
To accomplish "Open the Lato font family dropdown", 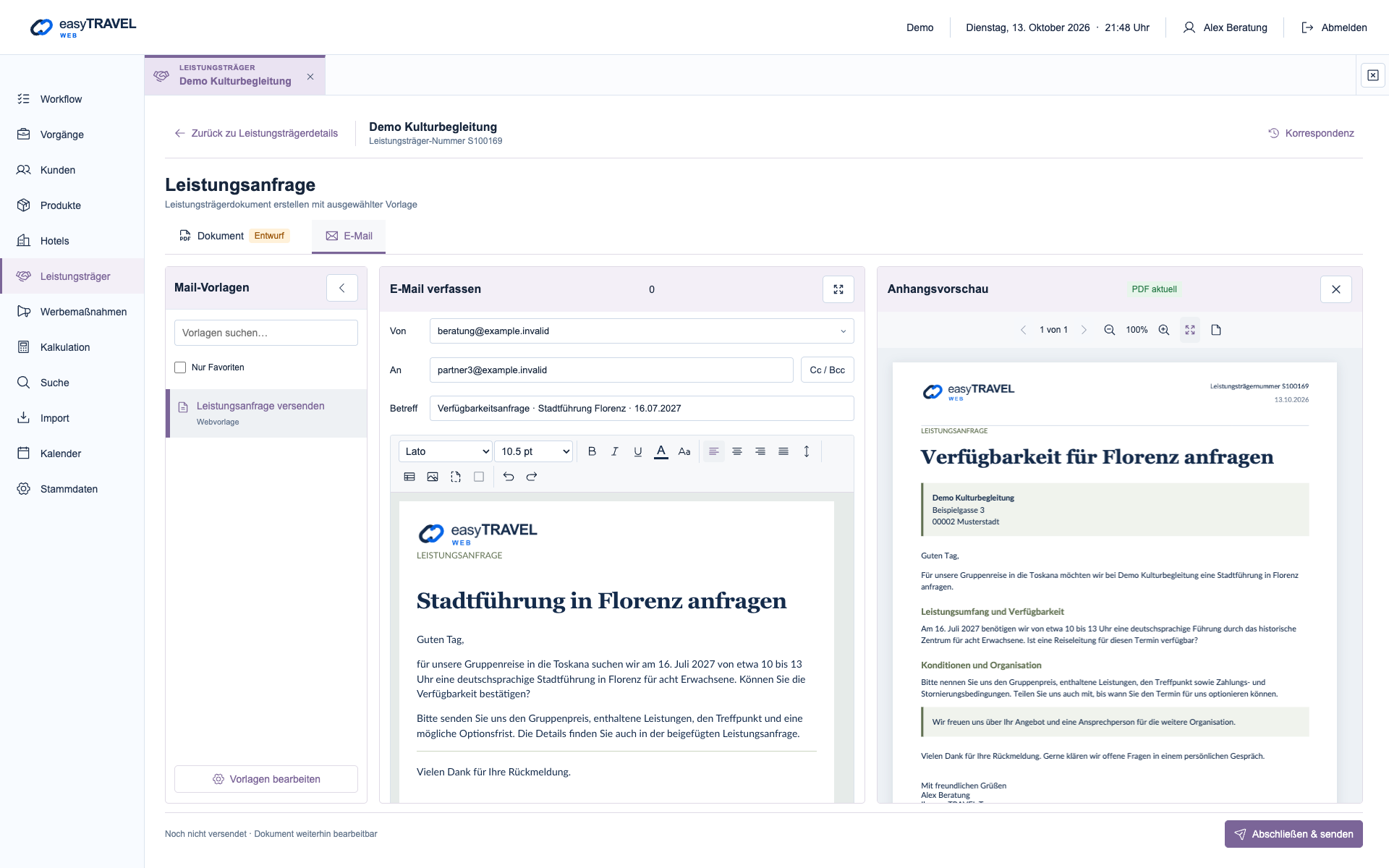I will pyautogui.click(x=445, y=451).
